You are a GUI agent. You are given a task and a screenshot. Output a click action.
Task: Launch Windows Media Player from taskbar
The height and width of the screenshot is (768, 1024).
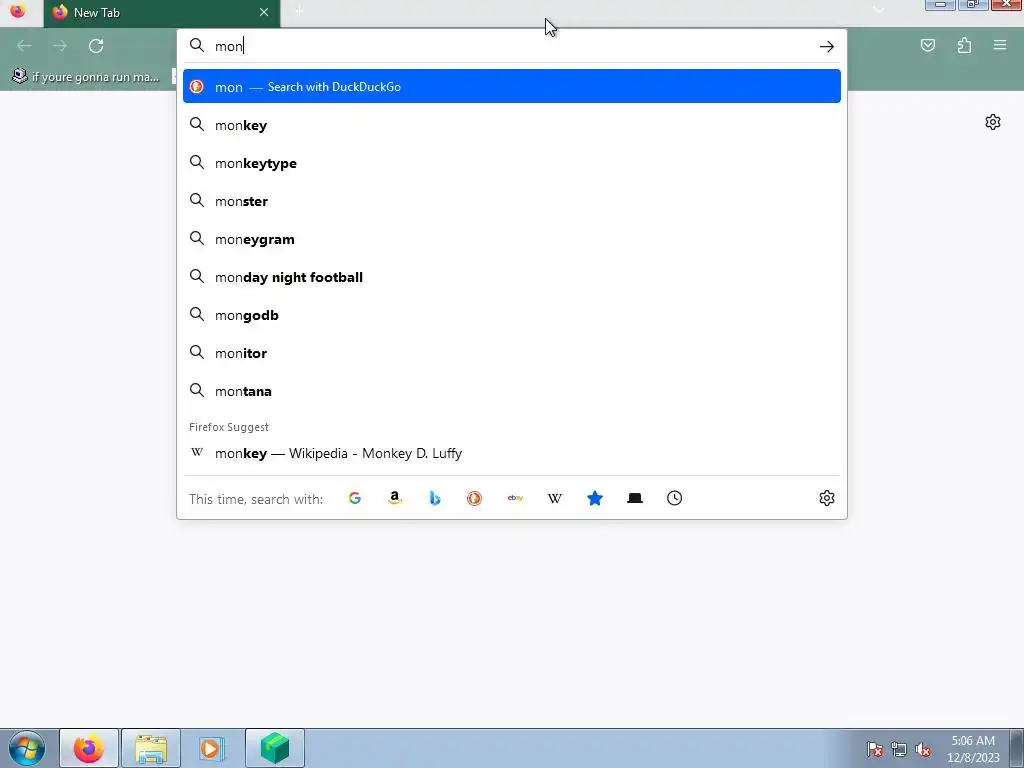coord(212,748)
